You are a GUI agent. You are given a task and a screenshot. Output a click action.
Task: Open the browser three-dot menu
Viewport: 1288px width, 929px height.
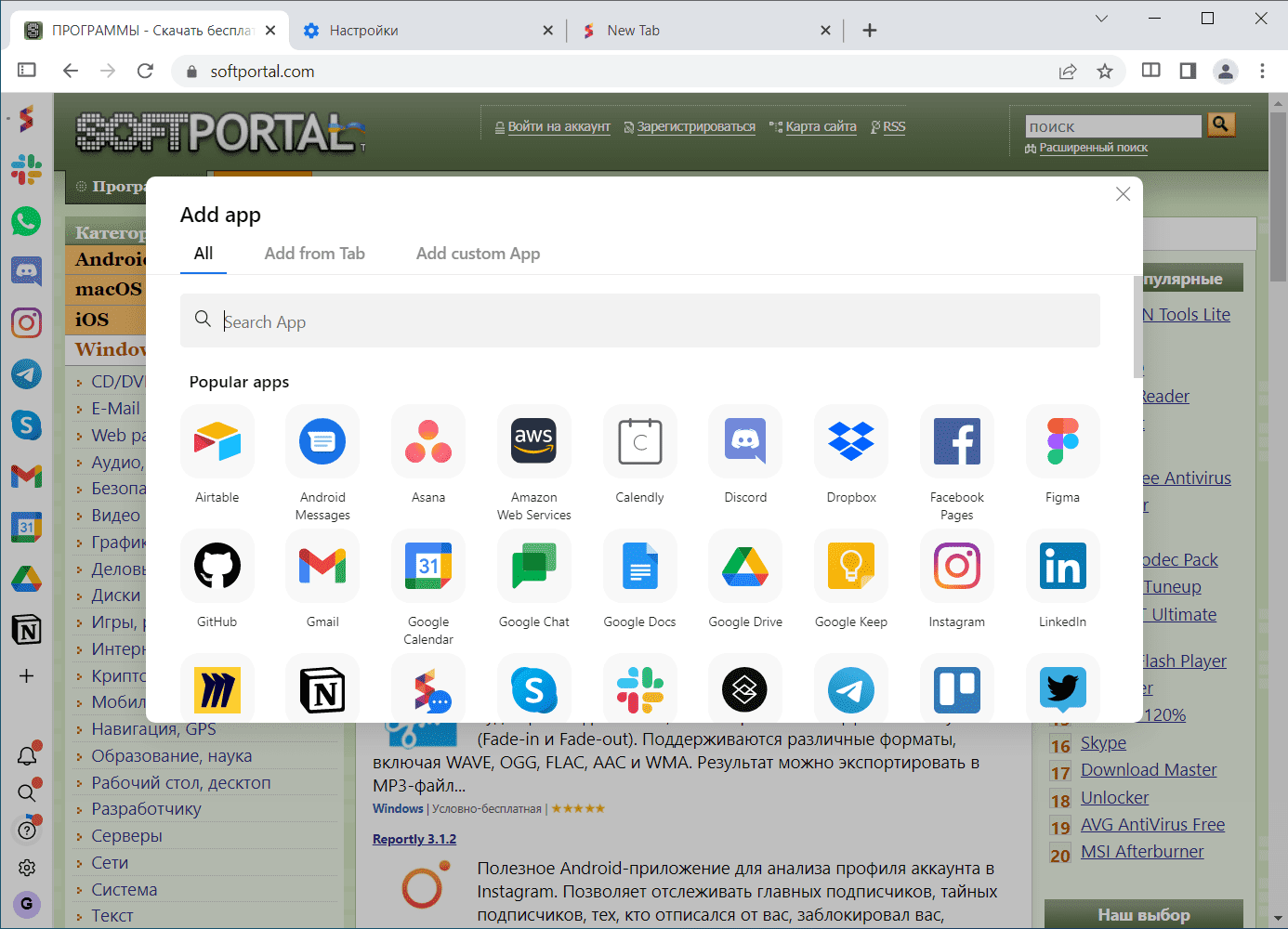(1262, 71)
